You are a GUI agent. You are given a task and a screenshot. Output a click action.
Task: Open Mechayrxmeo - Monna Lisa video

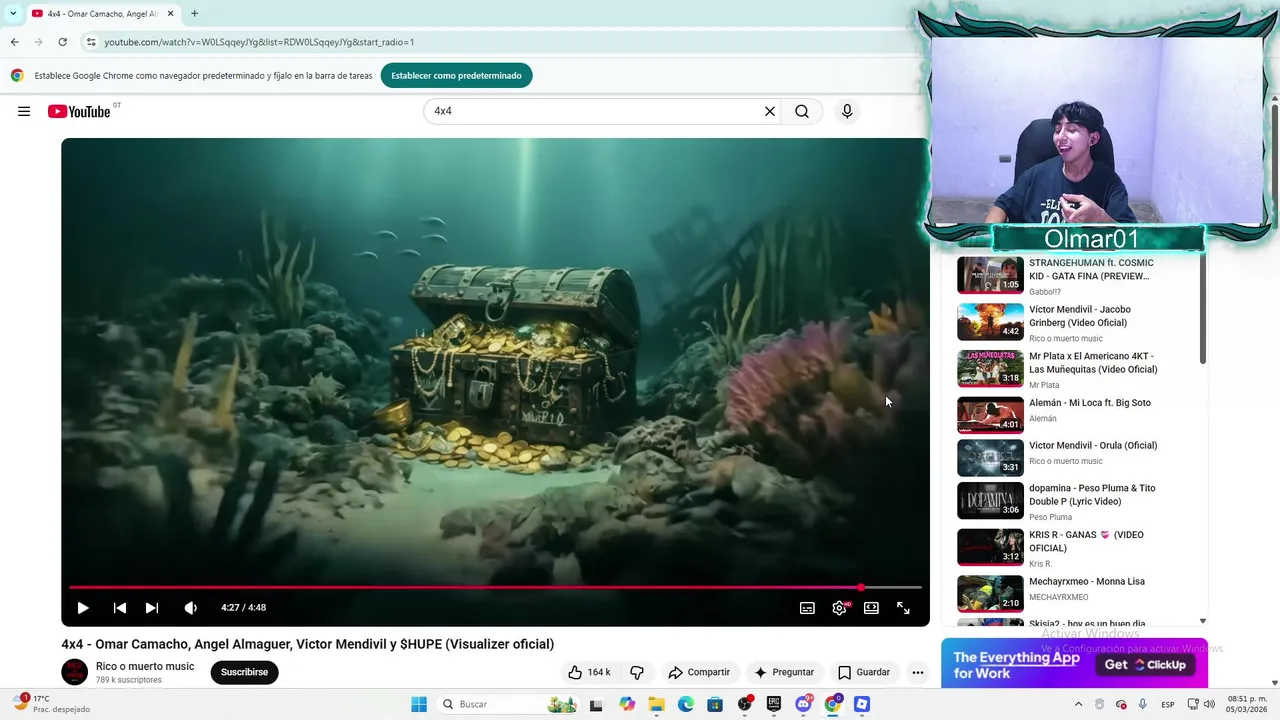[1087, 582]
